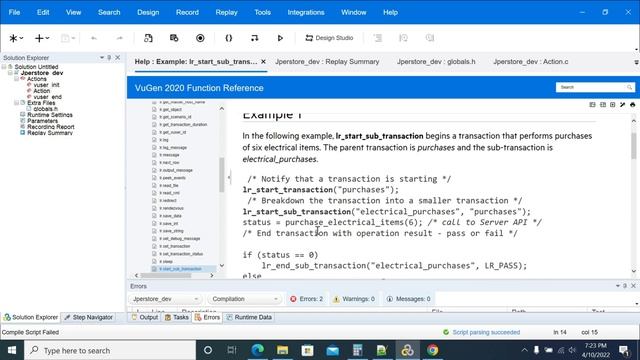This screenshot has height=360, width=640.
Task: Click the Replay play arrow toolbar icon
Action: pos(280,38)
